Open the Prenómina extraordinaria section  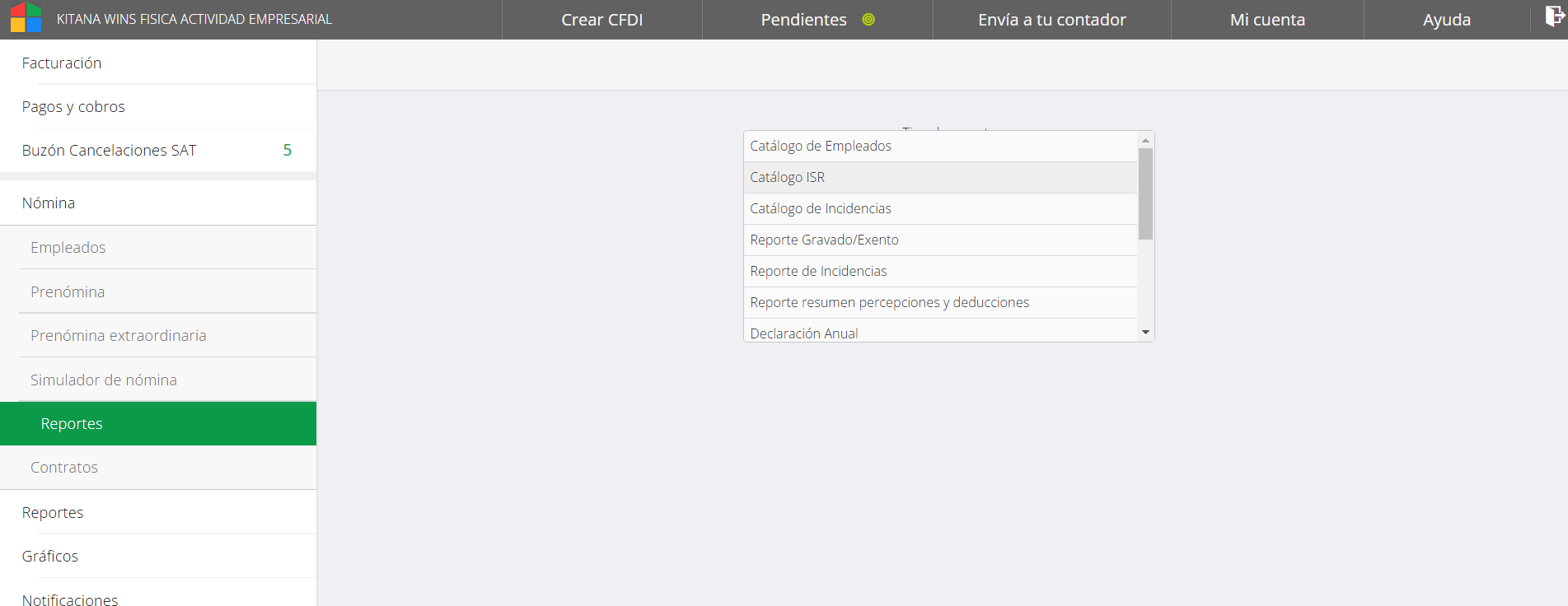coord(119,335)
